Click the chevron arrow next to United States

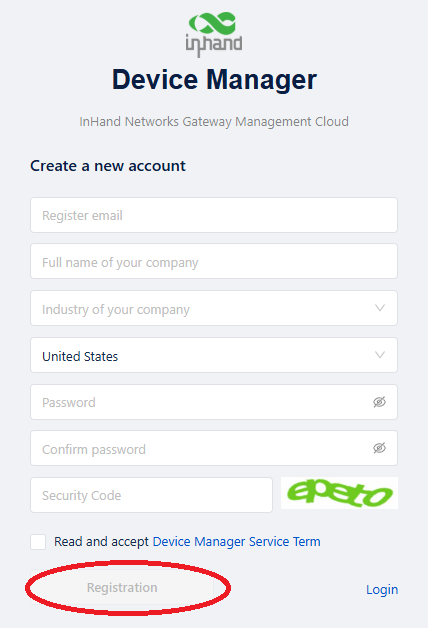click(380, 354)
